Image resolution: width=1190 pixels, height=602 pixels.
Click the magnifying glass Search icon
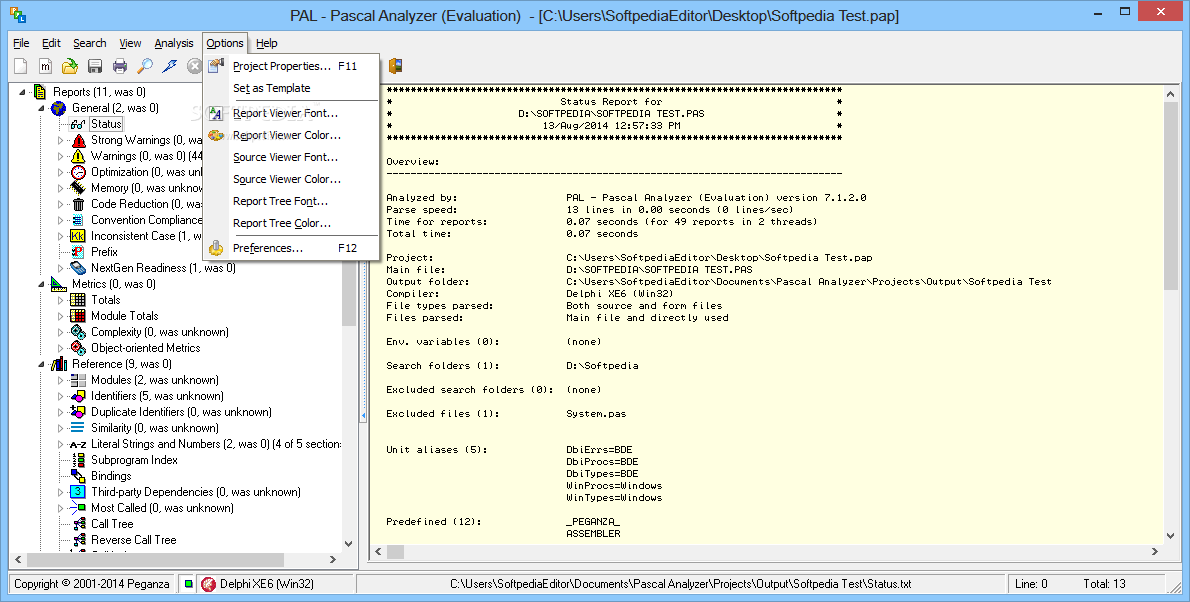point(144,66)
